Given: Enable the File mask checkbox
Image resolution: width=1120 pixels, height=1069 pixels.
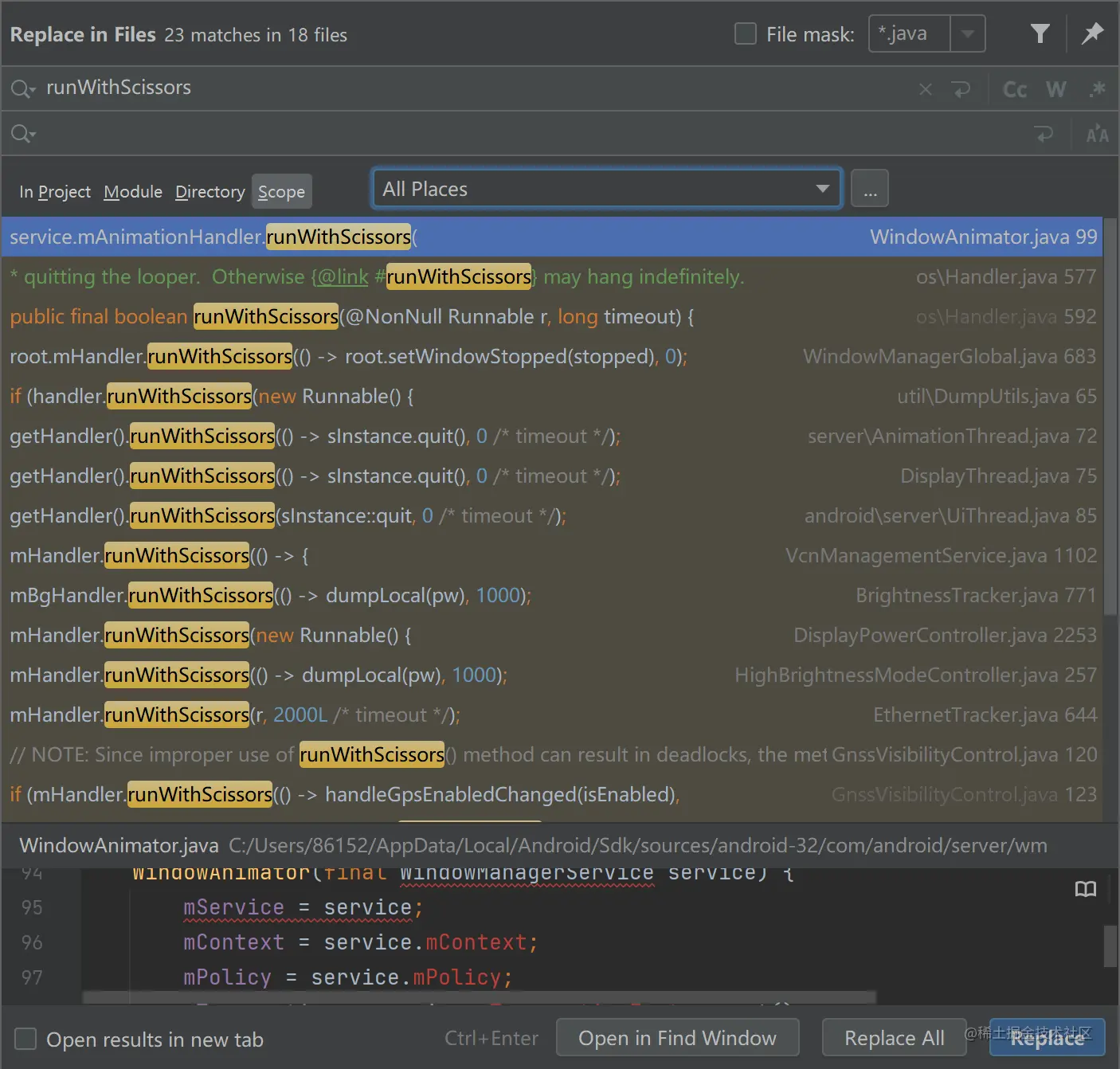Looking at the screenshot, I should 745,33.
